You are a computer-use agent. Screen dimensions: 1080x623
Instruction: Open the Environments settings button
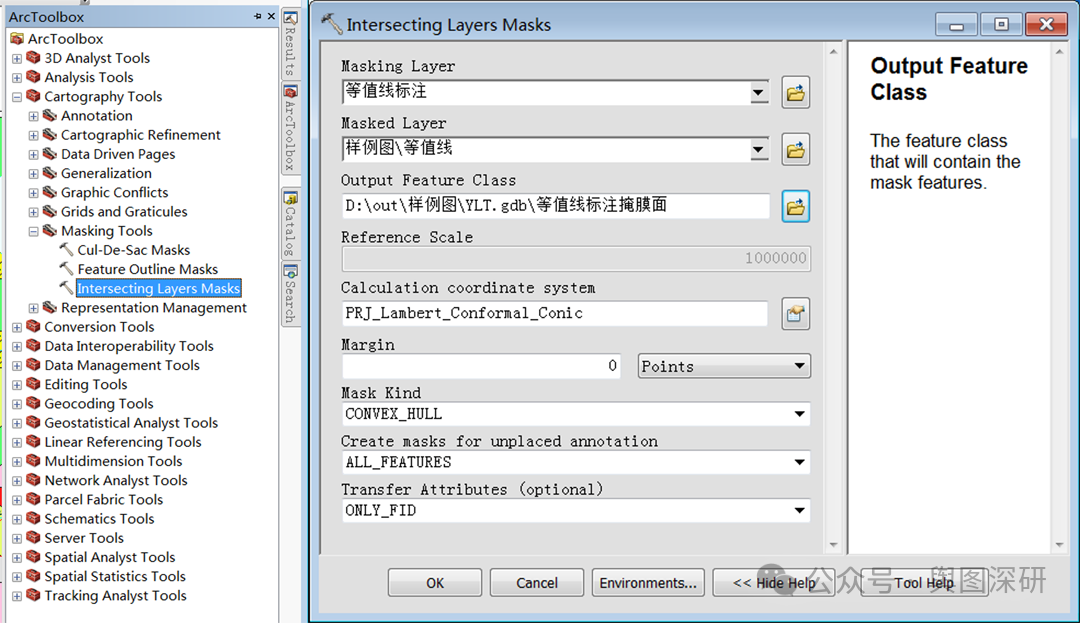coord(648,583)
